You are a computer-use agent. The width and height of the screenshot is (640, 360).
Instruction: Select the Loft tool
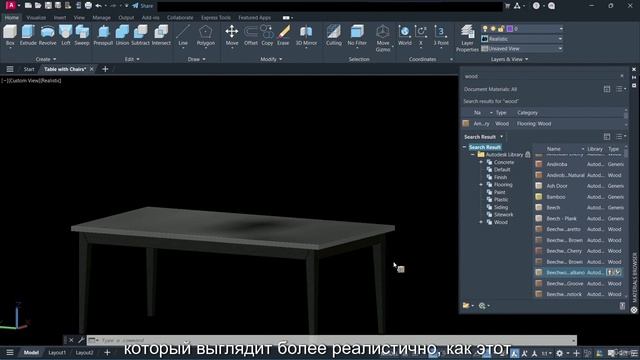coord(66,35)
